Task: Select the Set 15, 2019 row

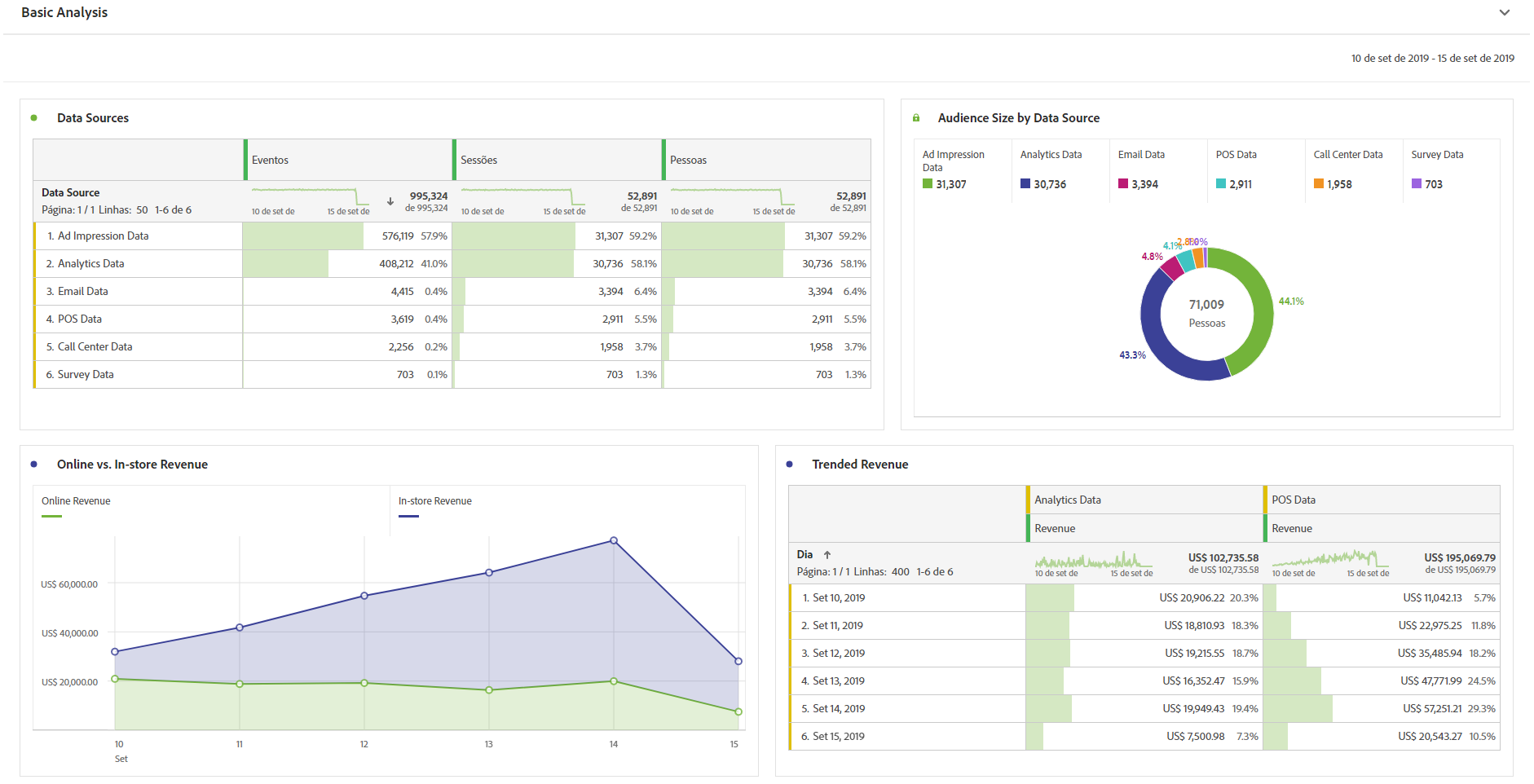Action: (x=1144, y=737)
